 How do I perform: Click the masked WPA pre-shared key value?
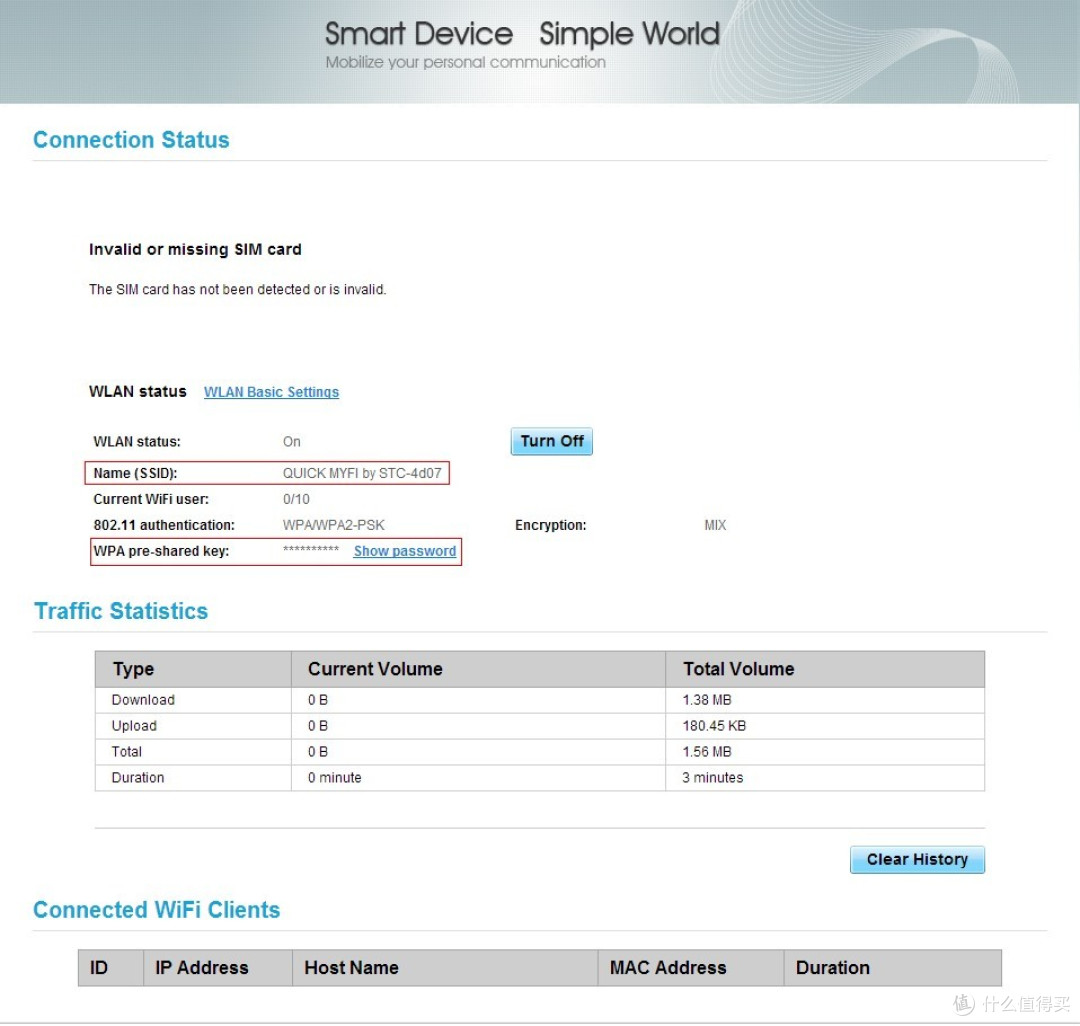(x=311, y=549)
